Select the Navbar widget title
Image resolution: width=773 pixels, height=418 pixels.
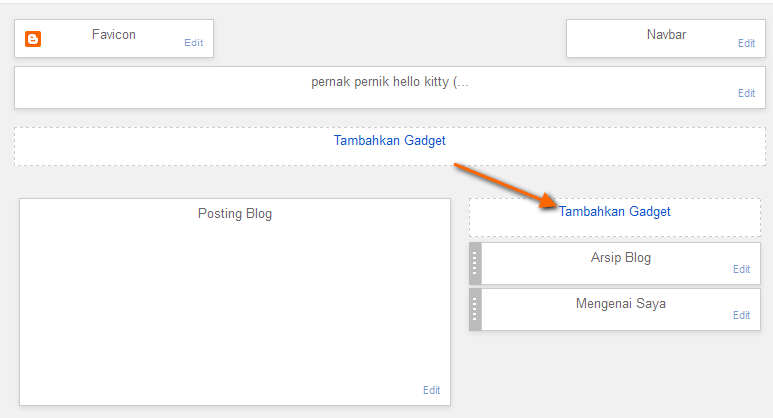click(666, 35)
